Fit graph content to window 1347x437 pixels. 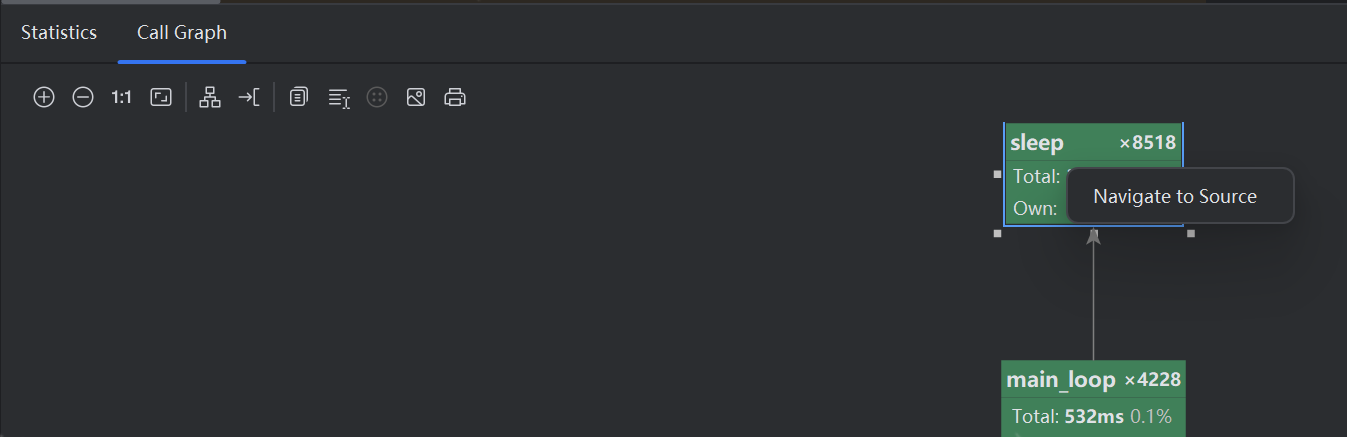(161, 97)
